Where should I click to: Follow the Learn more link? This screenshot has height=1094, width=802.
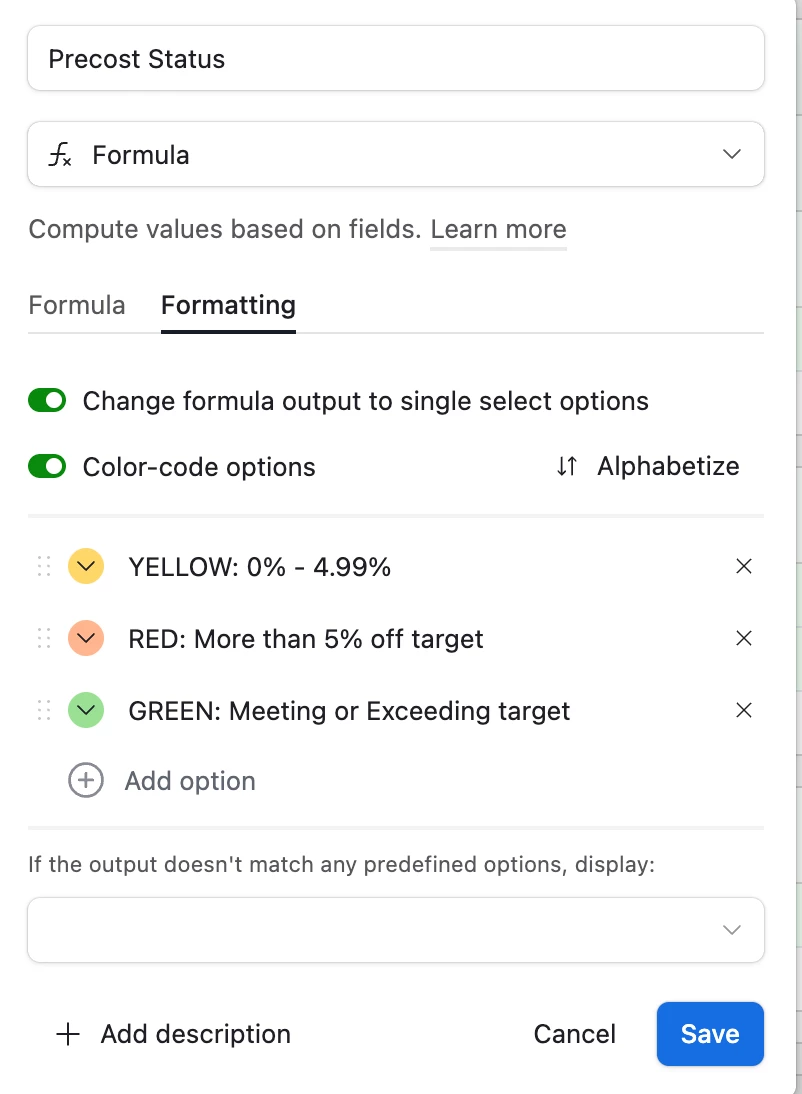tap(498, 230)
